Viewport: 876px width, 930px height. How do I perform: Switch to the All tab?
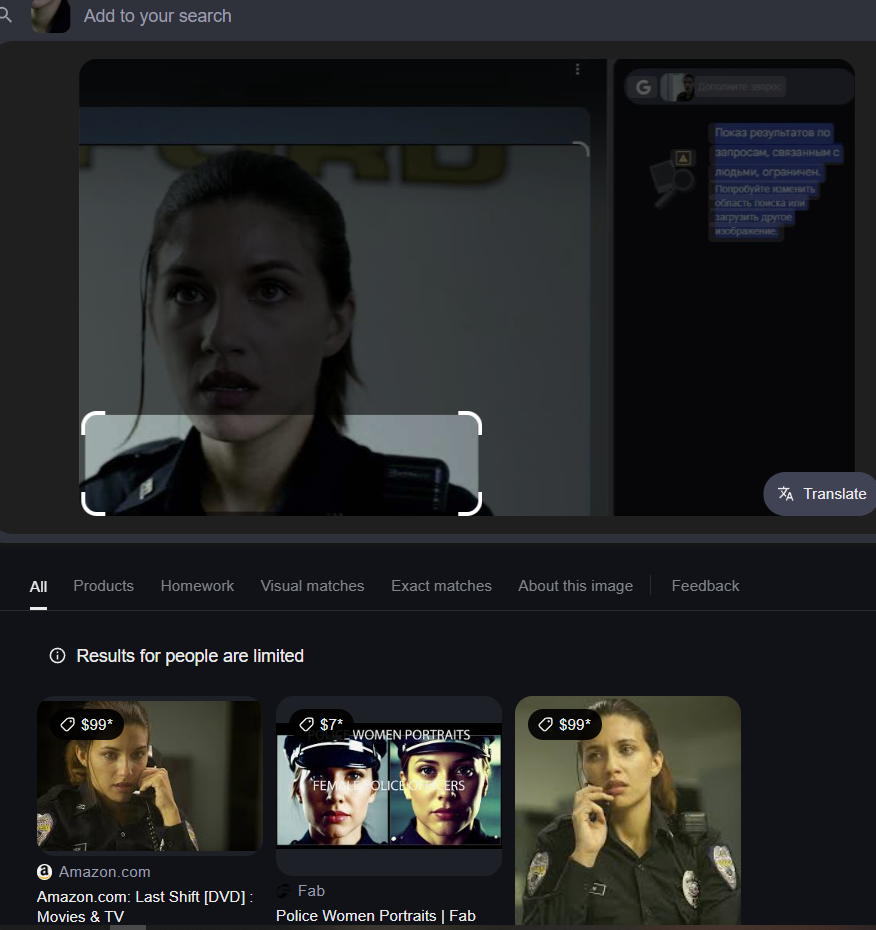click(39, 587)
